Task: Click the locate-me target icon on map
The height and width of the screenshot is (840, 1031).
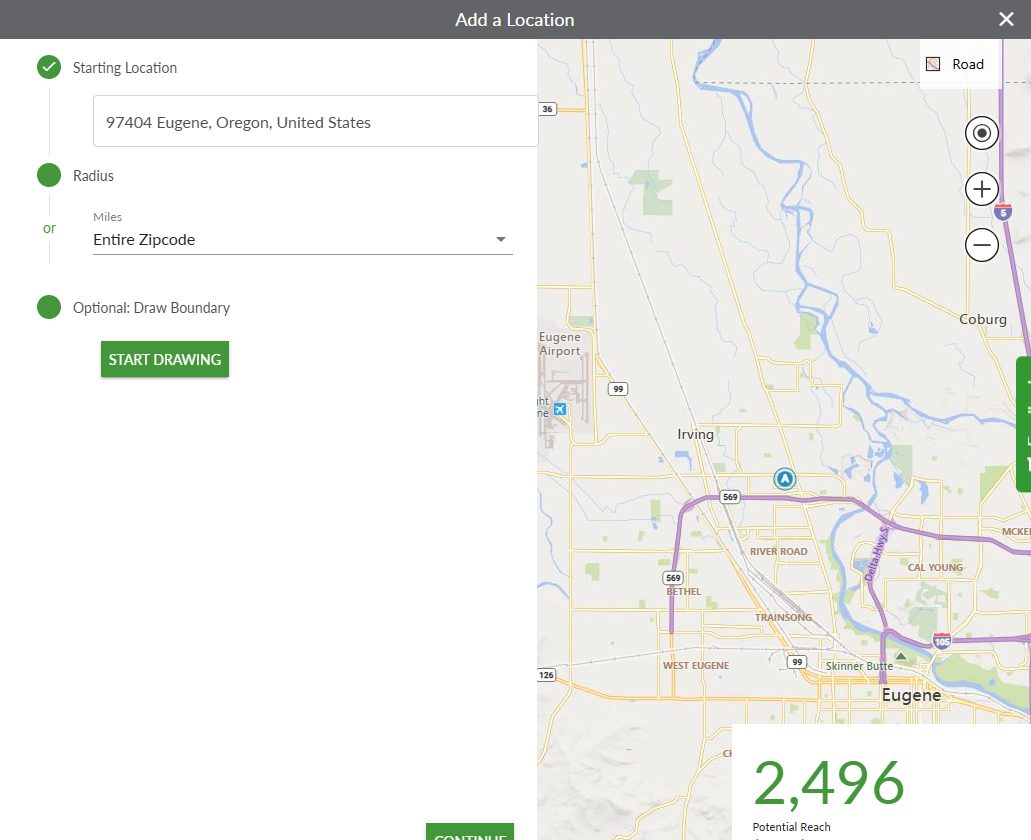Action: click(x=981, y=133)
